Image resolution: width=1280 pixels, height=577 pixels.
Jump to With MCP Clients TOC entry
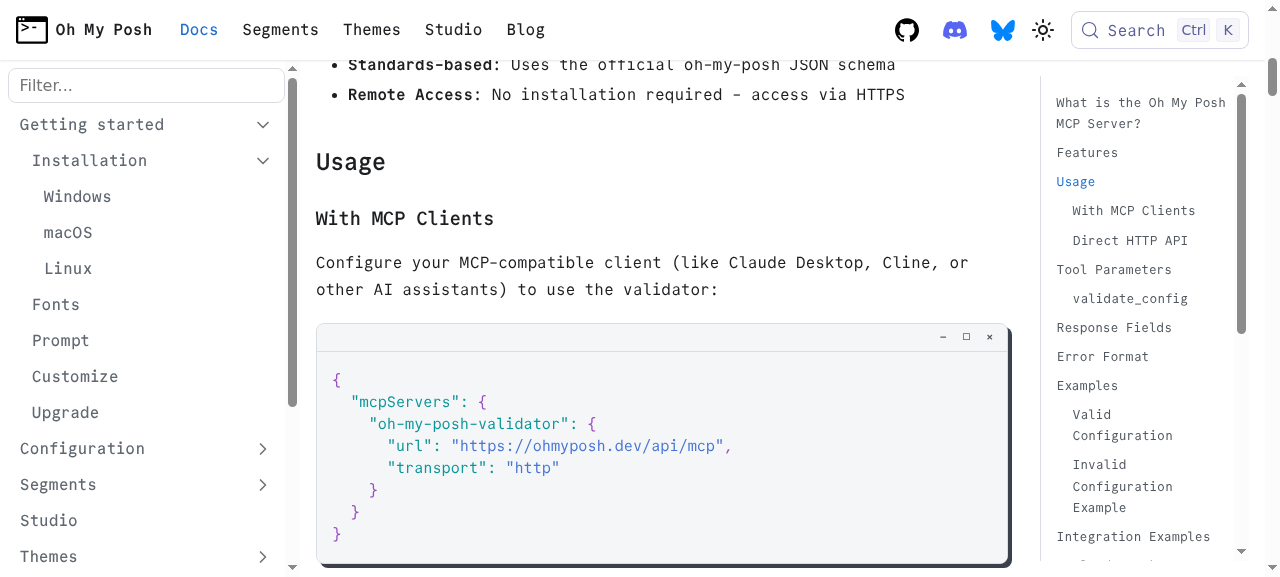tap(1134, 211)
